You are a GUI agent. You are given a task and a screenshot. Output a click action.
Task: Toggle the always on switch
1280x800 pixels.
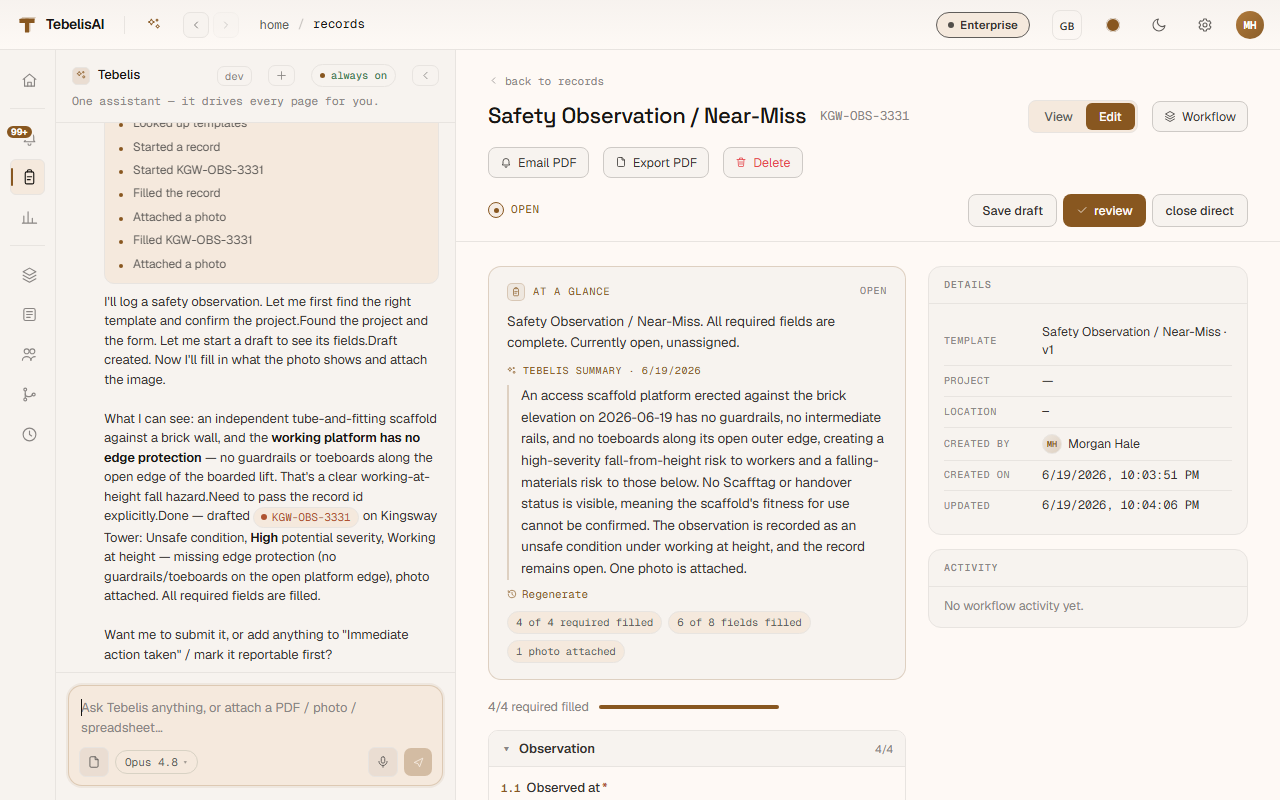[x=353, y=76]
